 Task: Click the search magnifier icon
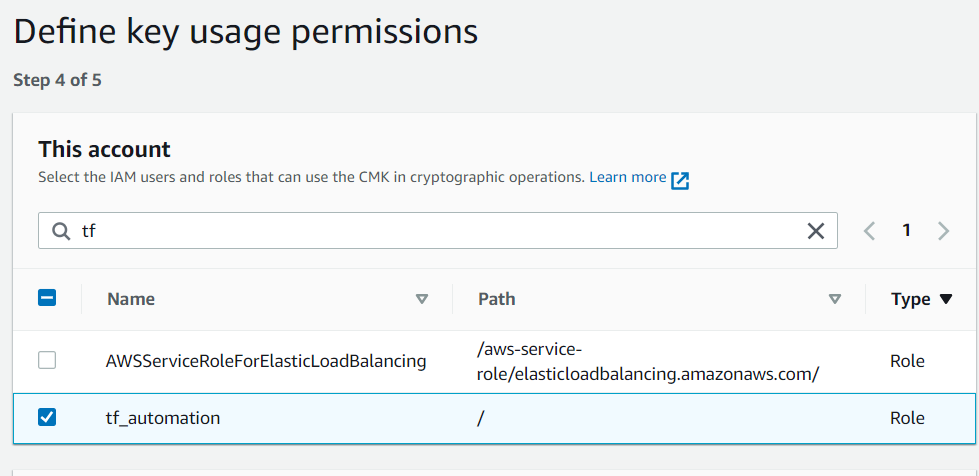point(61,231)
